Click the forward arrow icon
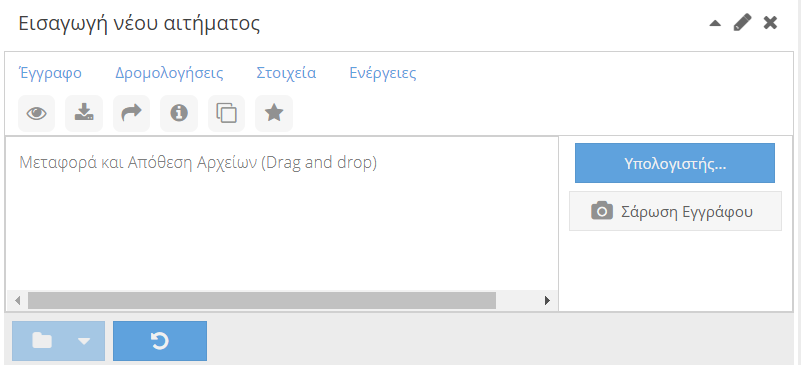 (x=131, y=113)
